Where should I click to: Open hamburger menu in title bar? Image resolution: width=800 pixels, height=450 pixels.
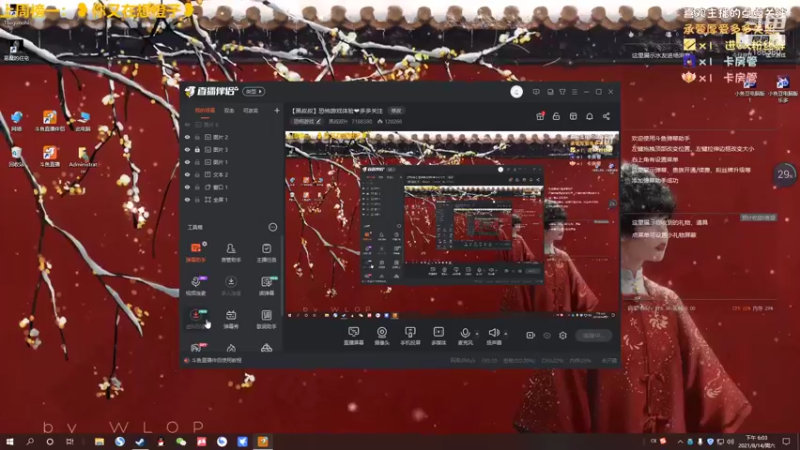tap(574, 92)
